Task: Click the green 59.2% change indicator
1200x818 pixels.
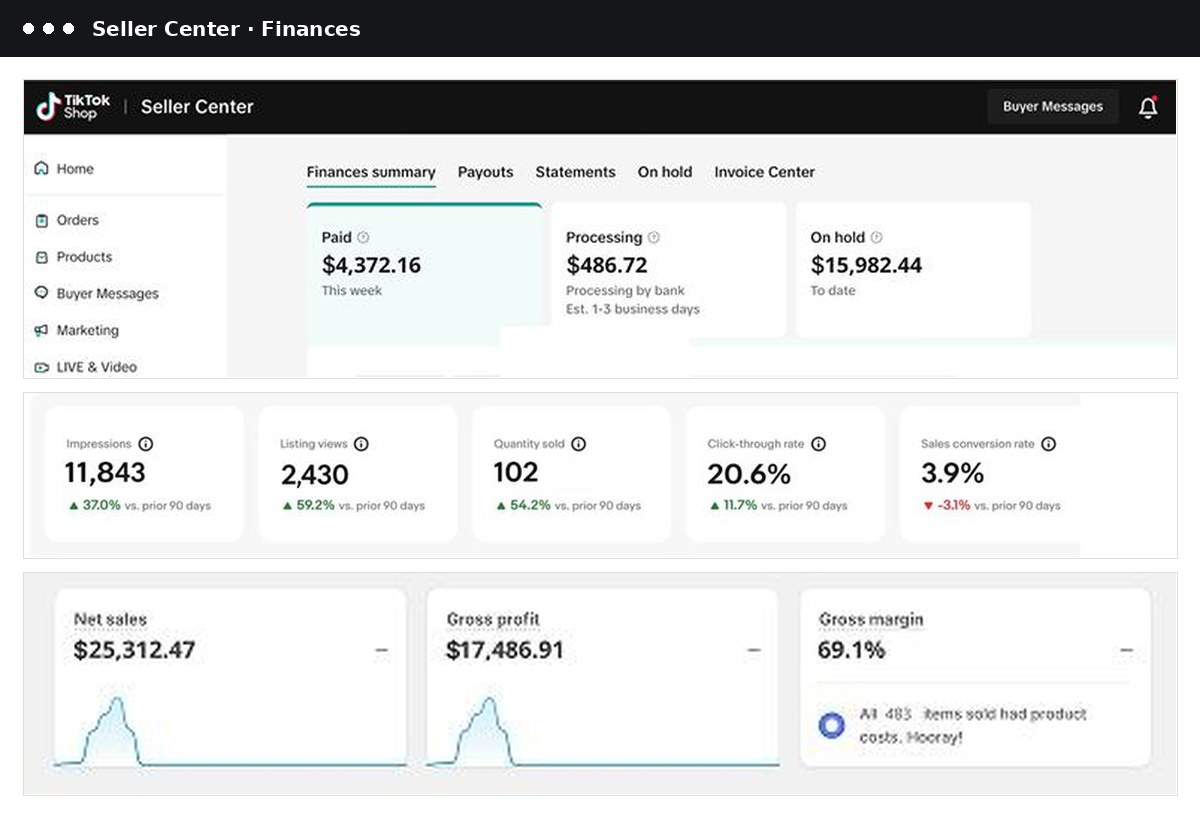Action: click(x=308, y=506)
